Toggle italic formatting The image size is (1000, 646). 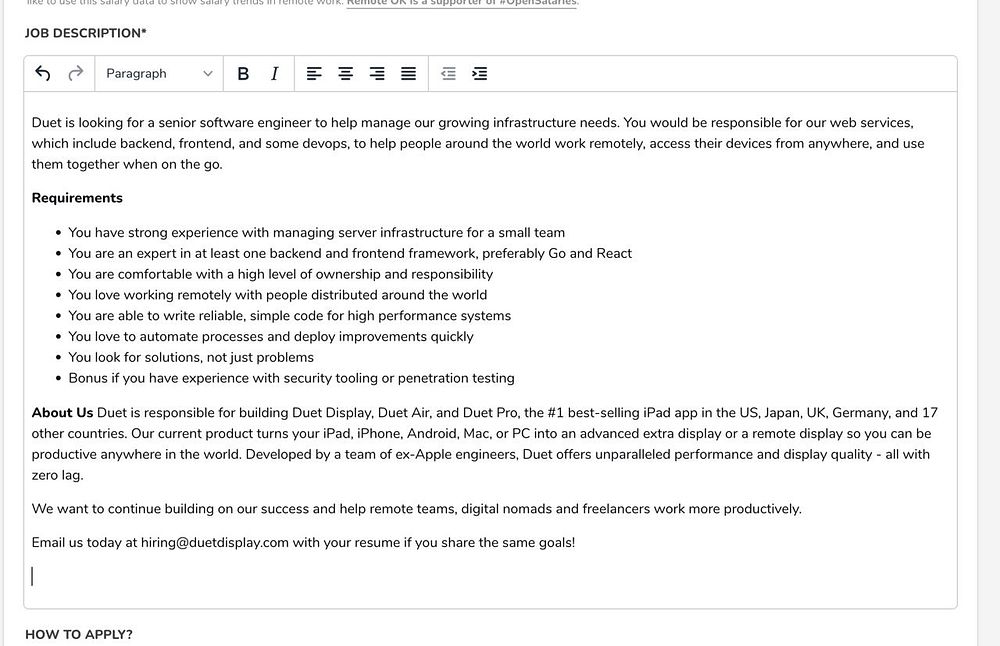(x=275, y=73)
